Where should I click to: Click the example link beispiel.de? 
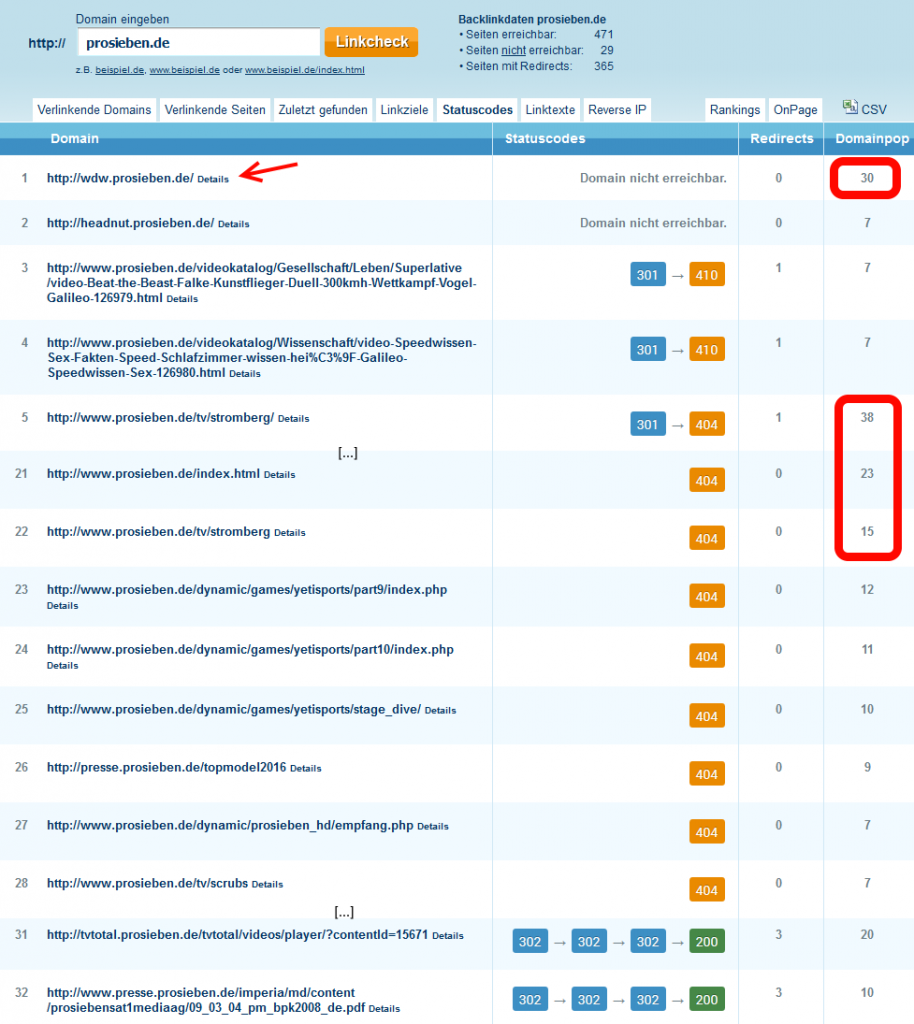coord(119,70)
